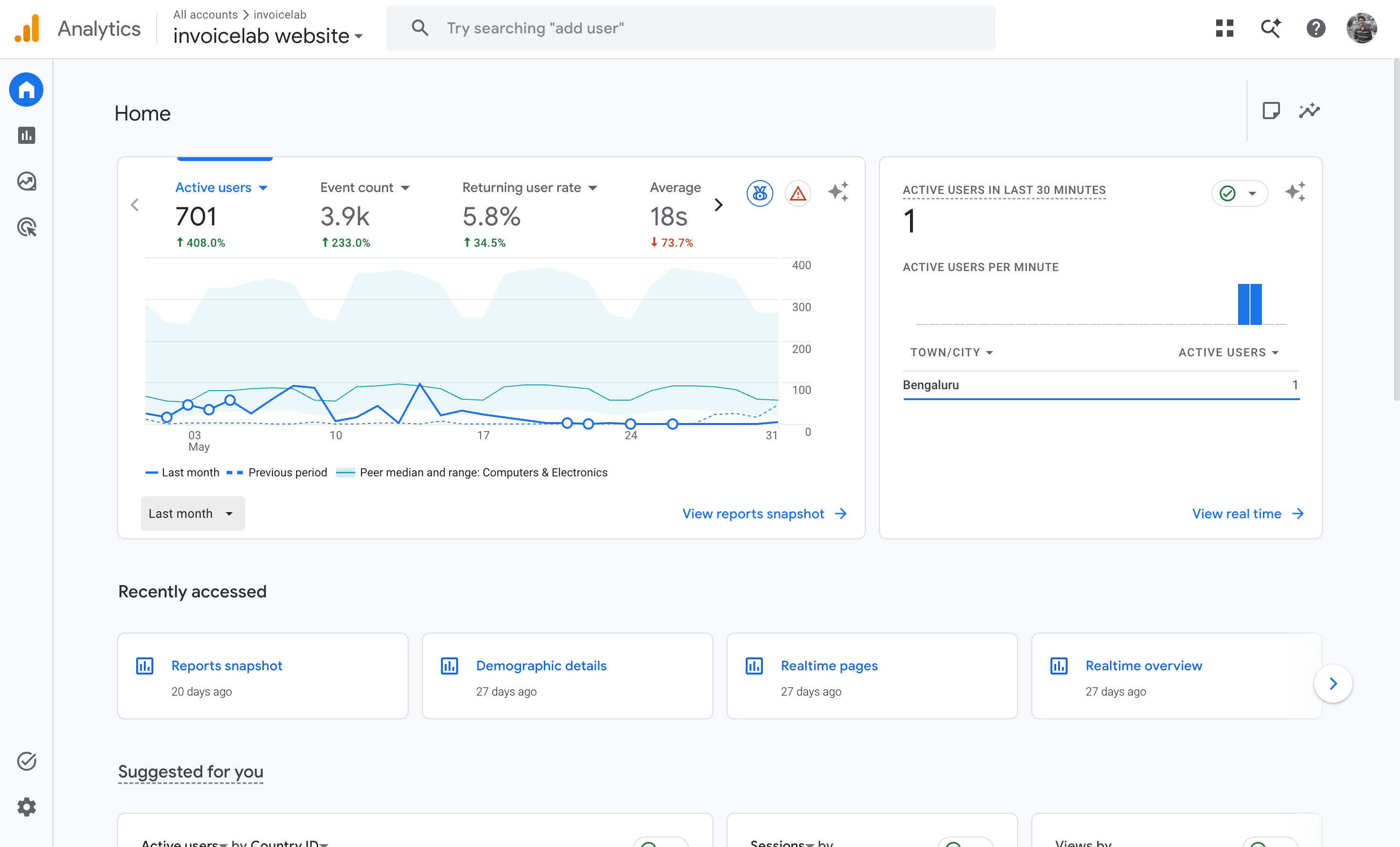Show previous metrics with left chevron
The width and height of the screenshot is (1400, 847).
pos(135,205)
